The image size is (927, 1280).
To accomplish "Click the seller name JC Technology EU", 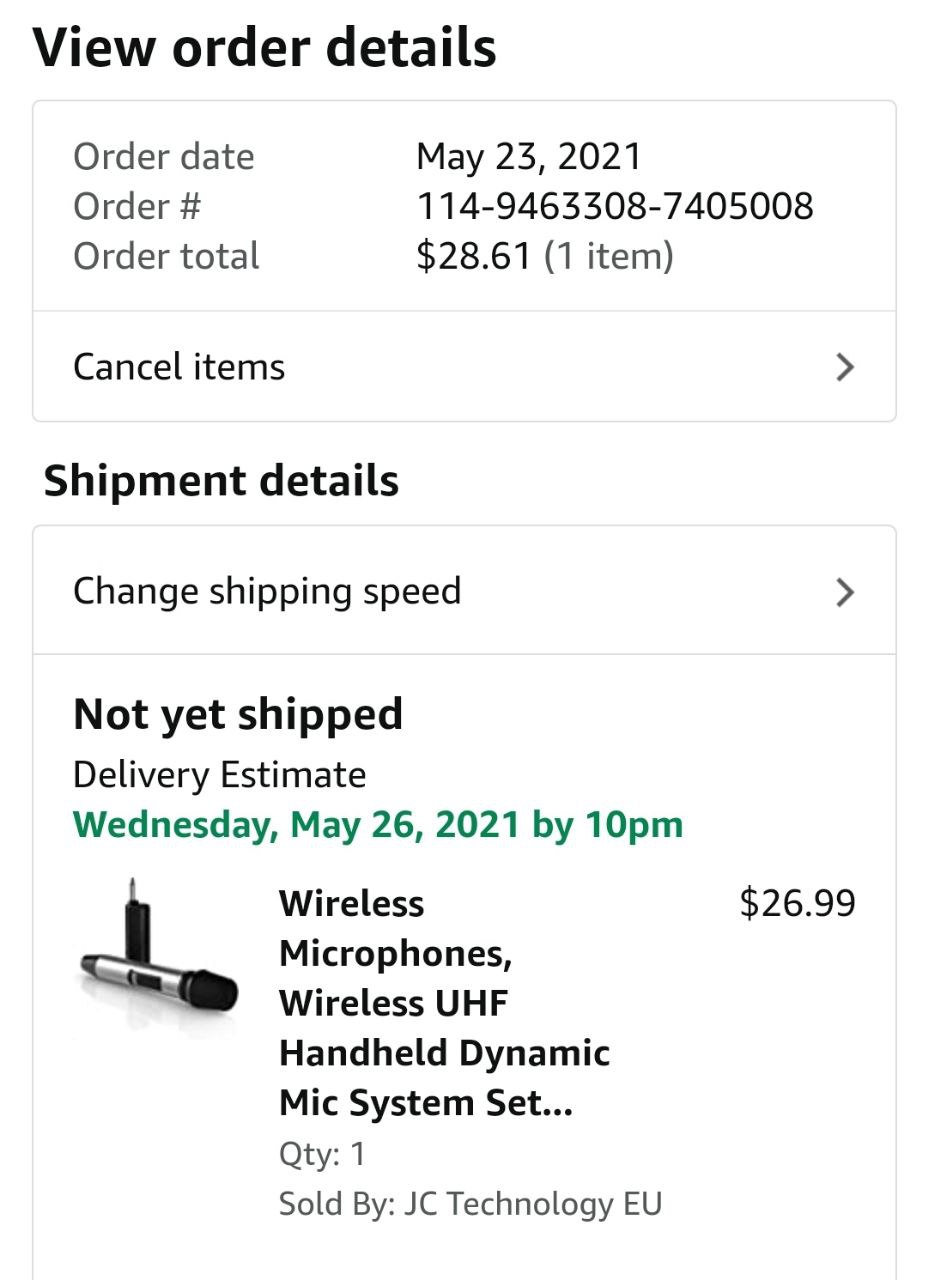I will coord(533,1203).
